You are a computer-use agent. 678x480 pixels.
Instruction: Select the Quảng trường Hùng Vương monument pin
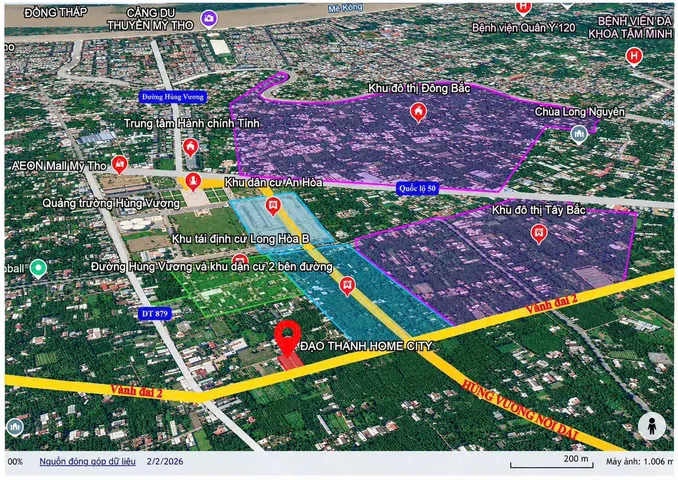193,181
